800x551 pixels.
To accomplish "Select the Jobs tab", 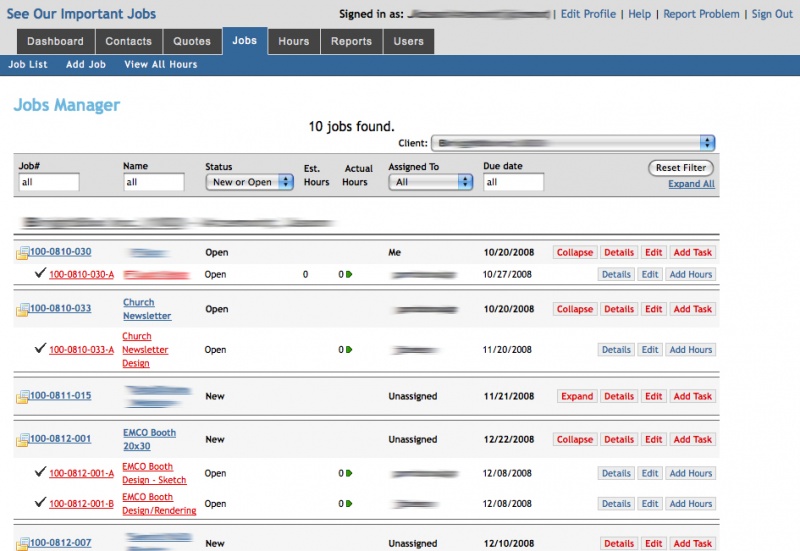I will pyautogui.click(x=245, y=41).
